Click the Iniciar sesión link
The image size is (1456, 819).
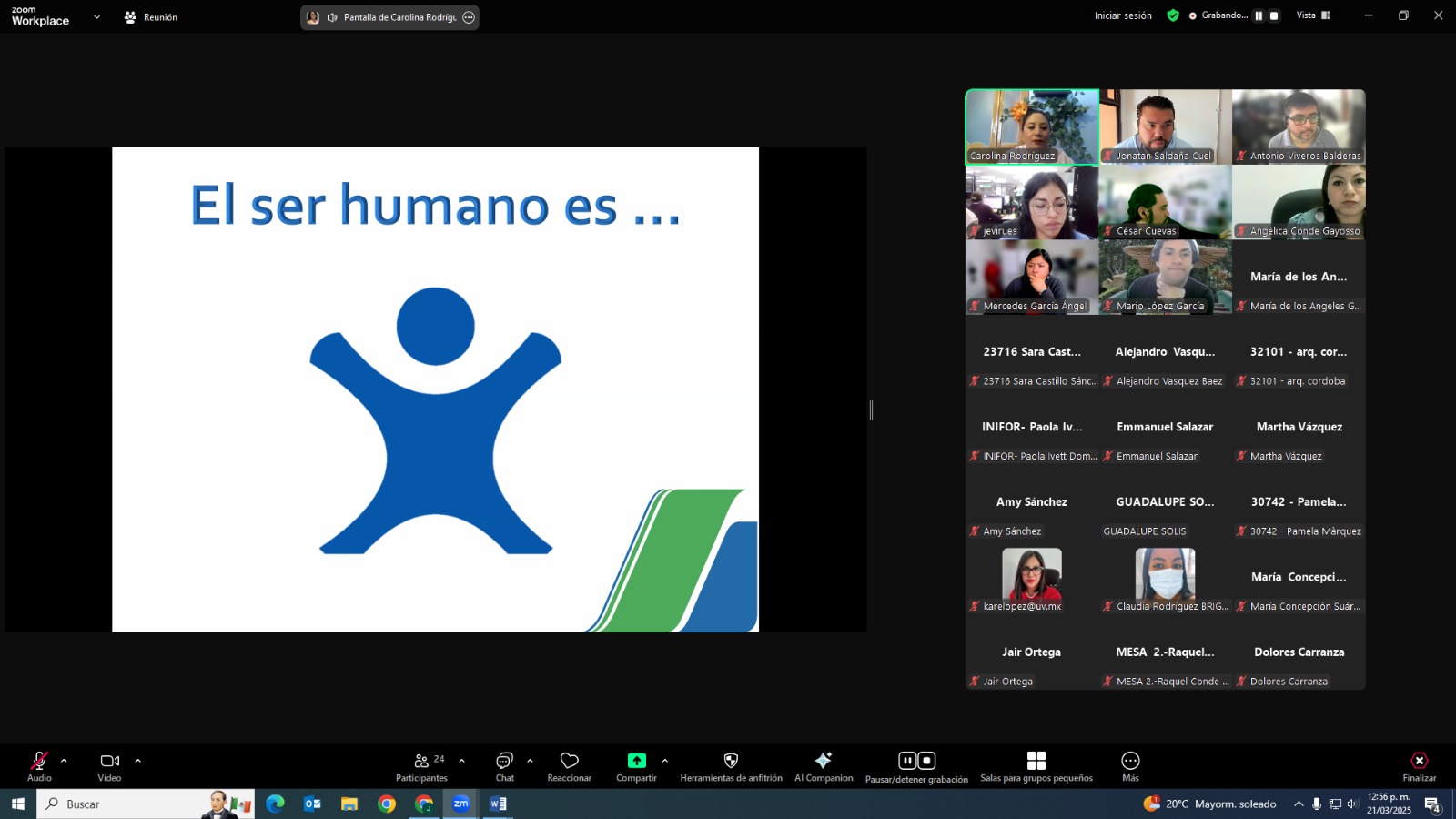click(1123, 15)
